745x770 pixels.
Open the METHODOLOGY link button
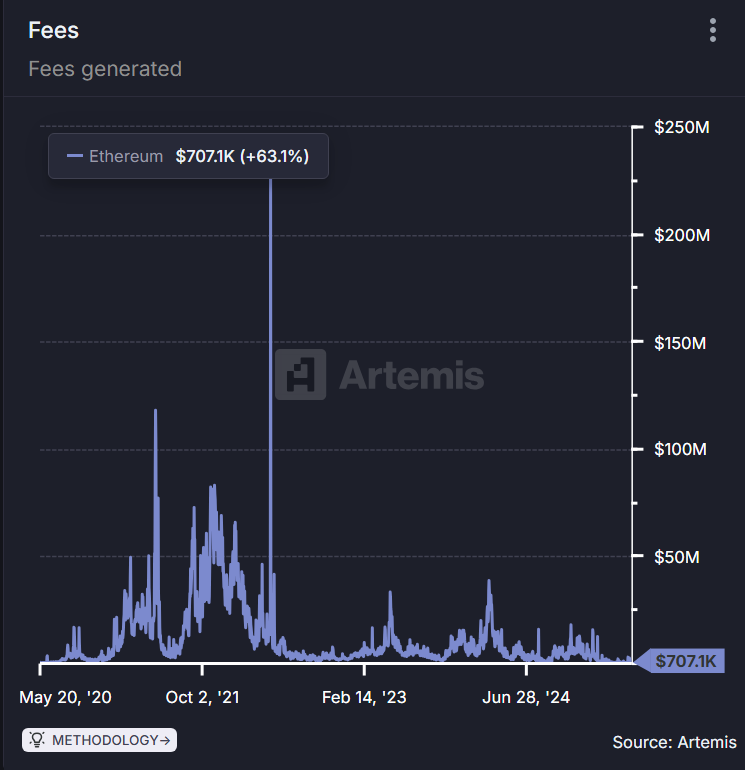(x=100, y=740)
